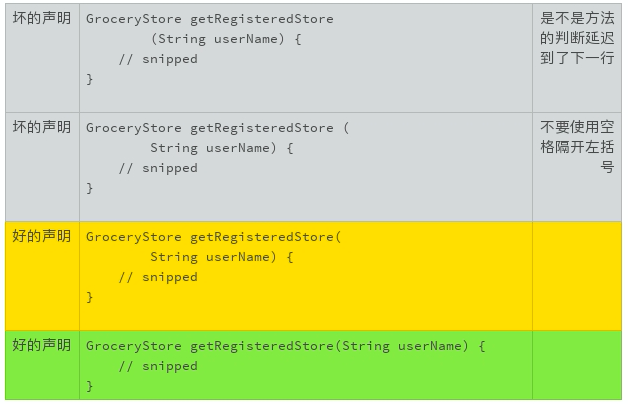628x404 pixels.
Task: Click the empty note cell in yellow row
Action: (577, 275)
